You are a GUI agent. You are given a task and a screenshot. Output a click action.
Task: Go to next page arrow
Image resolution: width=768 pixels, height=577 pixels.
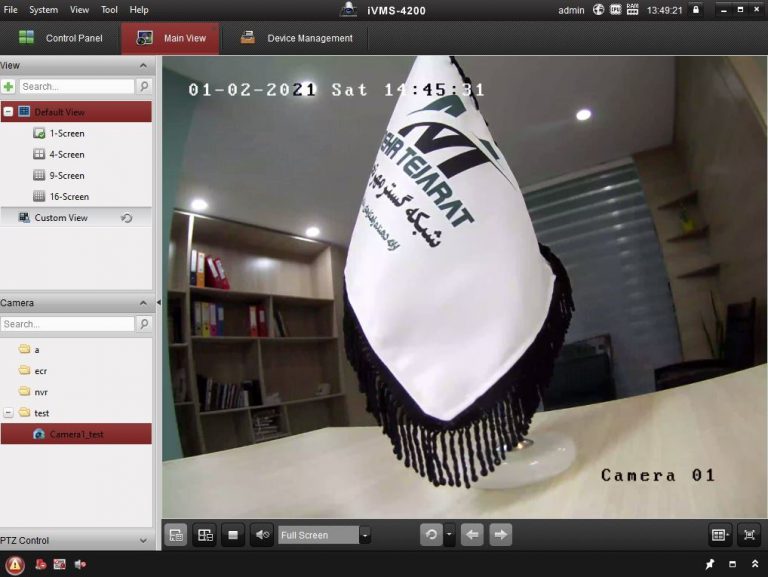500,534
